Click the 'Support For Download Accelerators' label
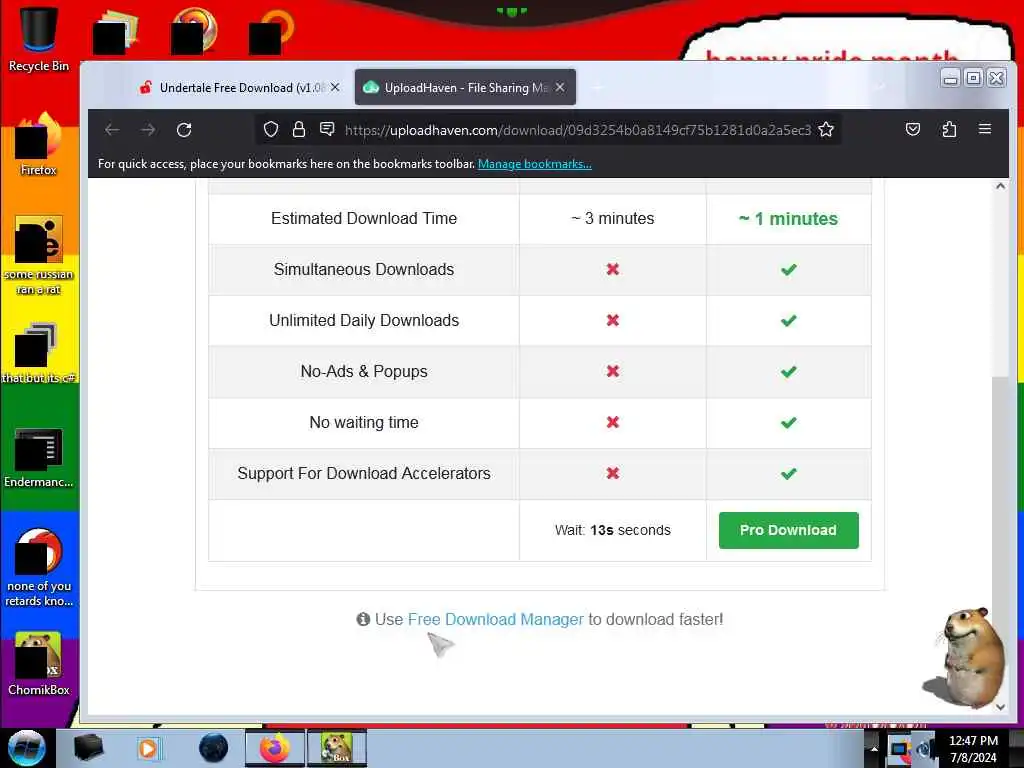The height and width of the screenshot is (768, 1024). coord(364,473)
